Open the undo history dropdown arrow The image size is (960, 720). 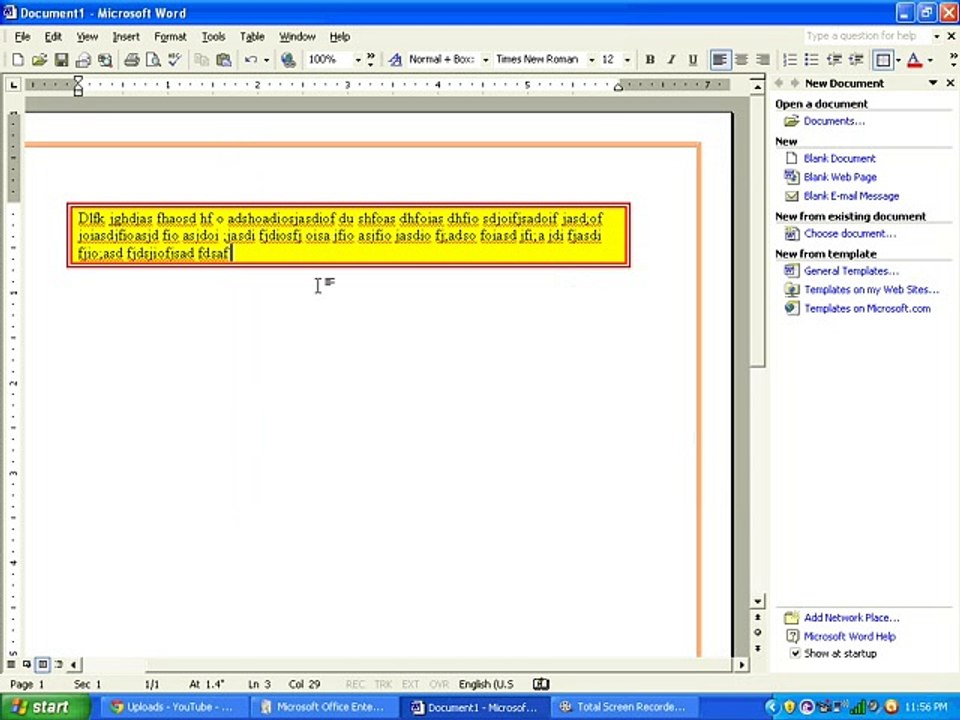(266, 60)
